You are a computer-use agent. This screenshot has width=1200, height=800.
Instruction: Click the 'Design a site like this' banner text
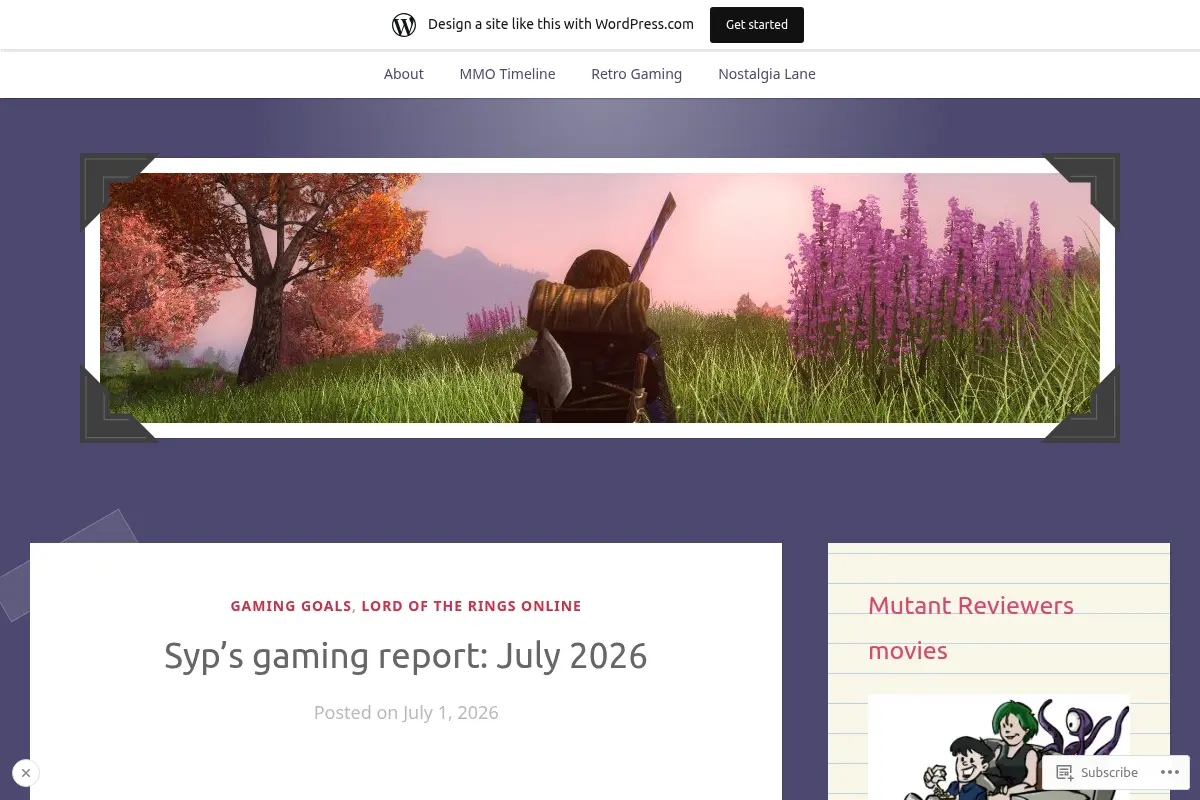click(x=561, y=24)
